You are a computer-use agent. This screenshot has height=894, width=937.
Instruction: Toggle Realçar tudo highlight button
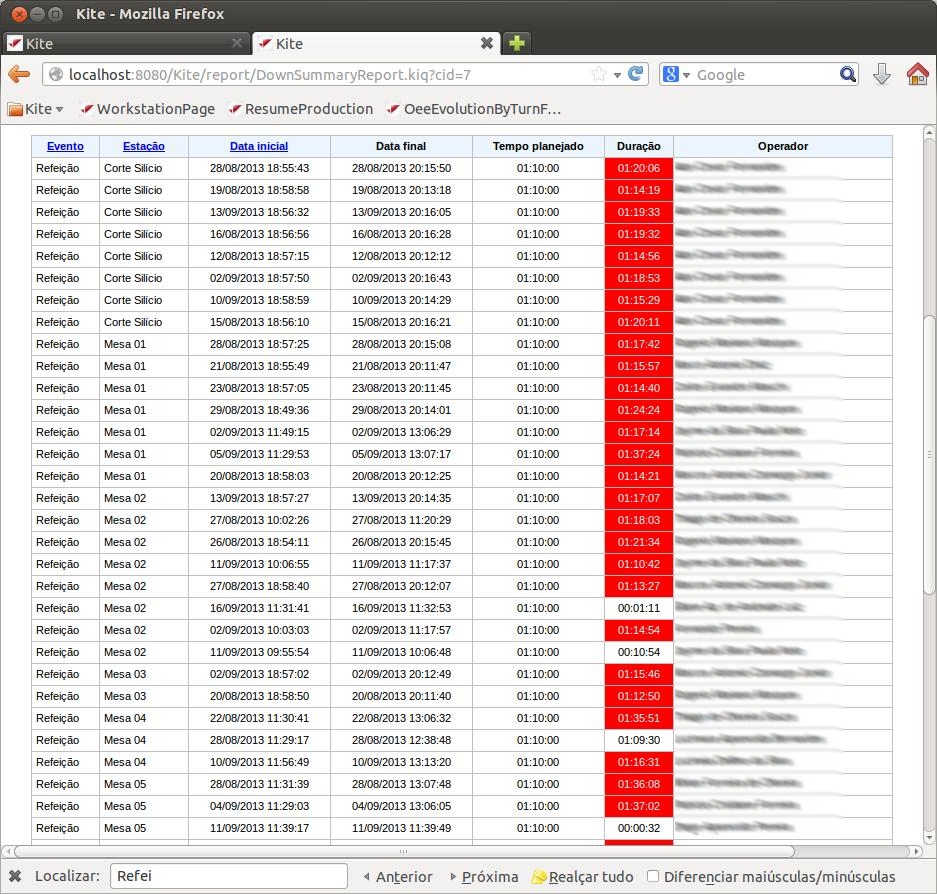[583, 876]
